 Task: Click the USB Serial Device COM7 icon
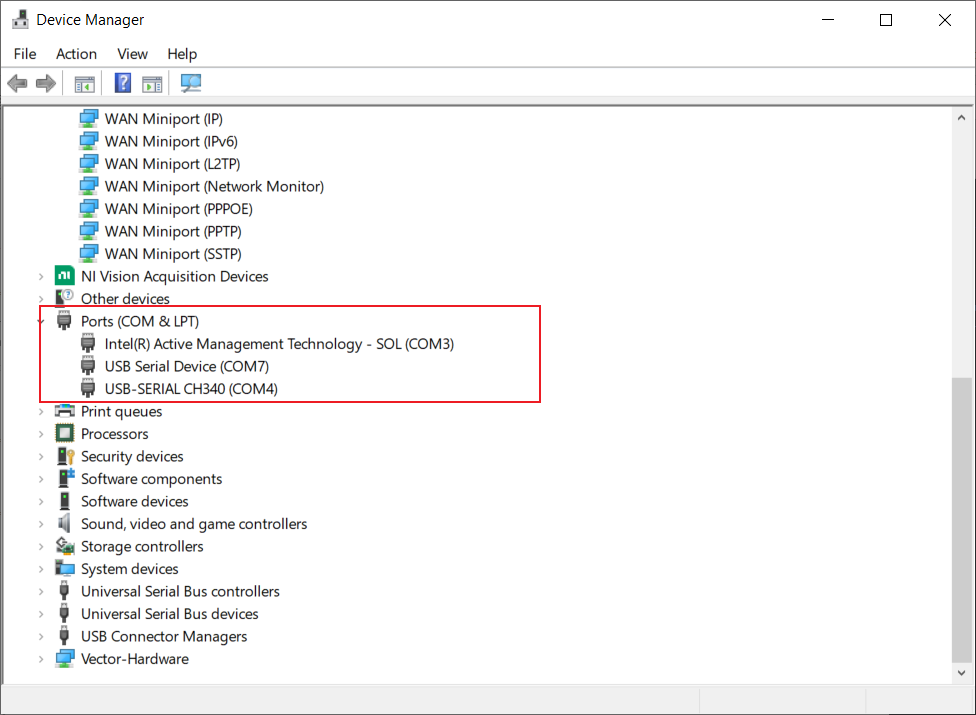click(88, 366)
